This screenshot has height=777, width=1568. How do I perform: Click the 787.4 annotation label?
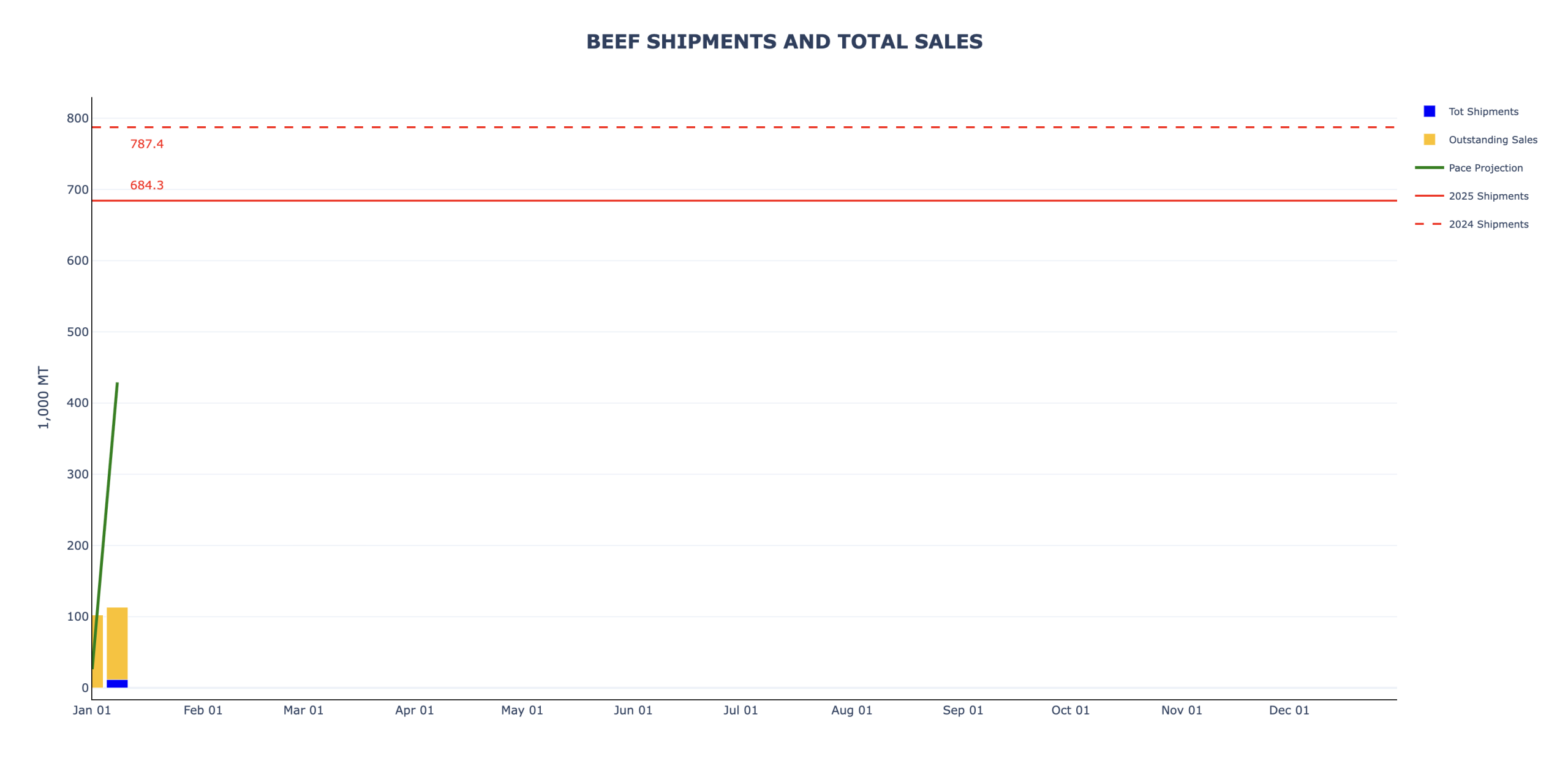[147, 144]
